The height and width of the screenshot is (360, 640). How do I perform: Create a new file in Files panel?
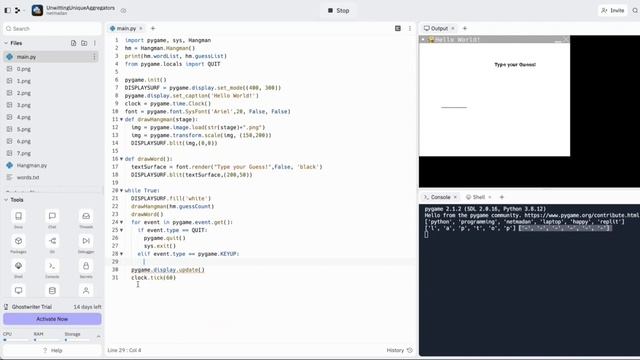[x=73, y=43]
